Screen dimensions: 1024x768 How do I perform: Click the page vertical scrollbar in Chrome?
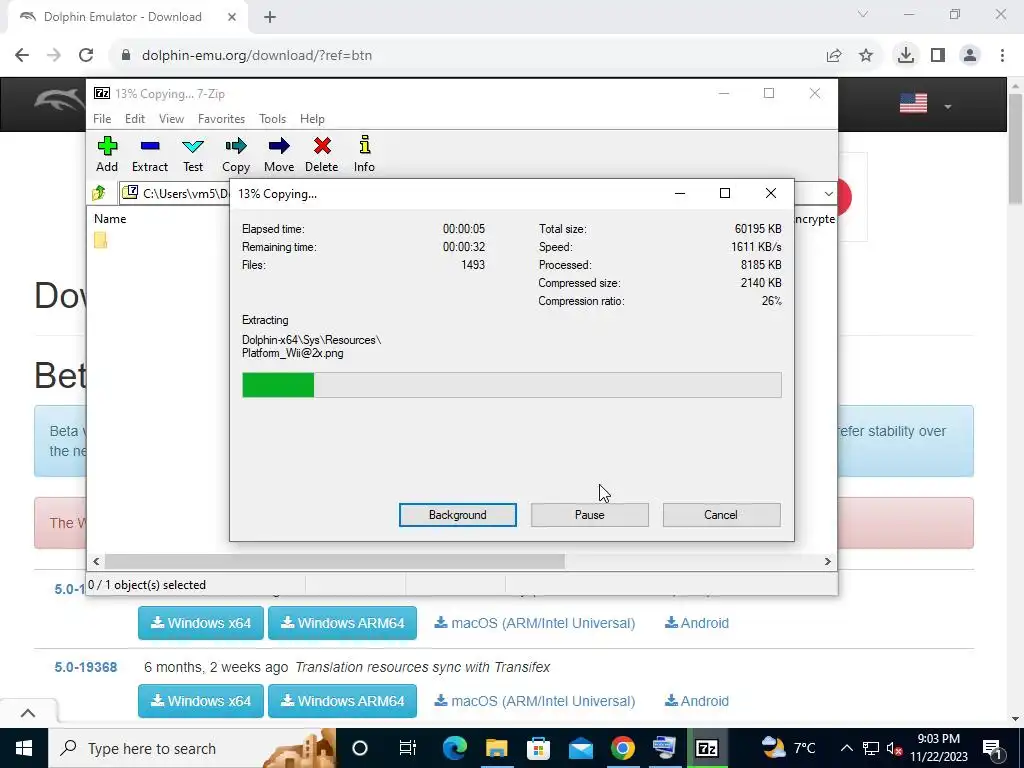(1015, 148)
